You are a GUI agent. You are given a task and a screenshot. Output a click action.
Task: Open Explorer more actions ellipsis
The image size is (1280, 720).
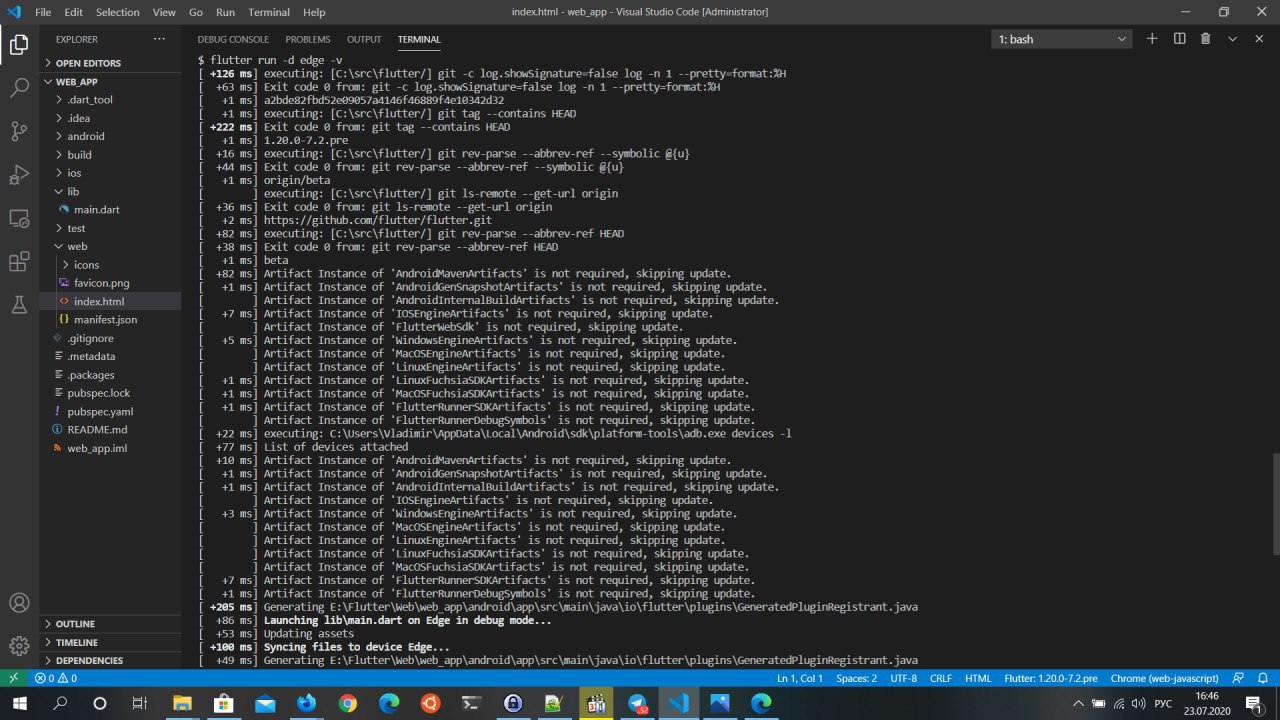159,39
